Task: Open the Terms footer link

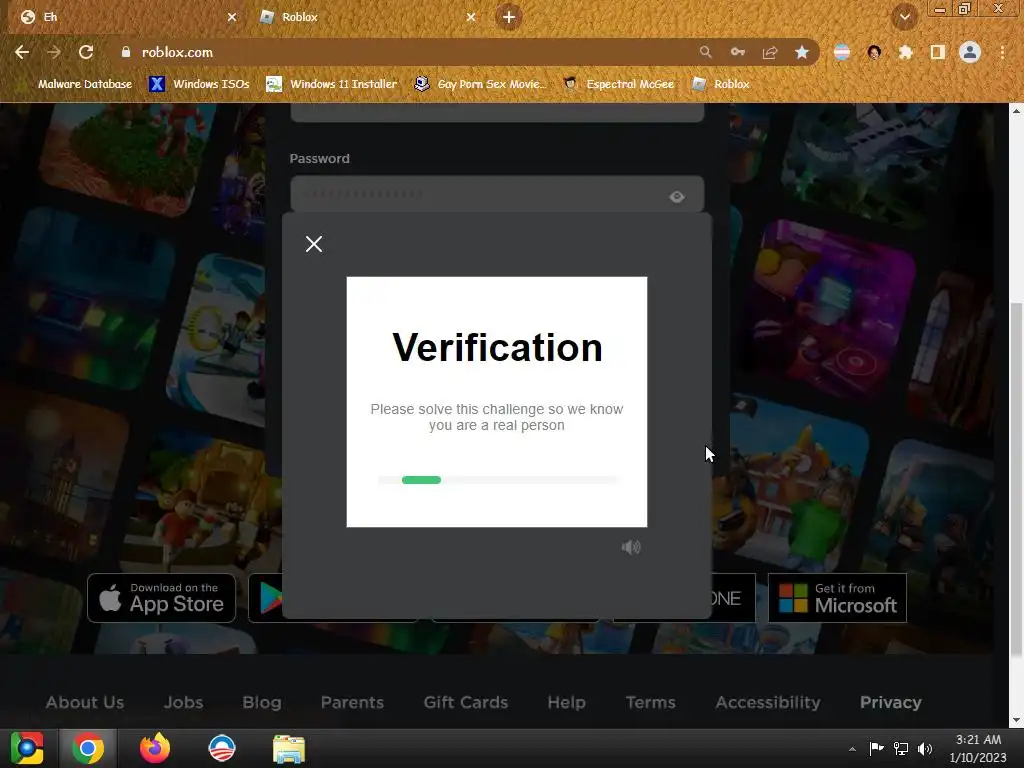Action: pyautogui.click(x=650, y=702)
